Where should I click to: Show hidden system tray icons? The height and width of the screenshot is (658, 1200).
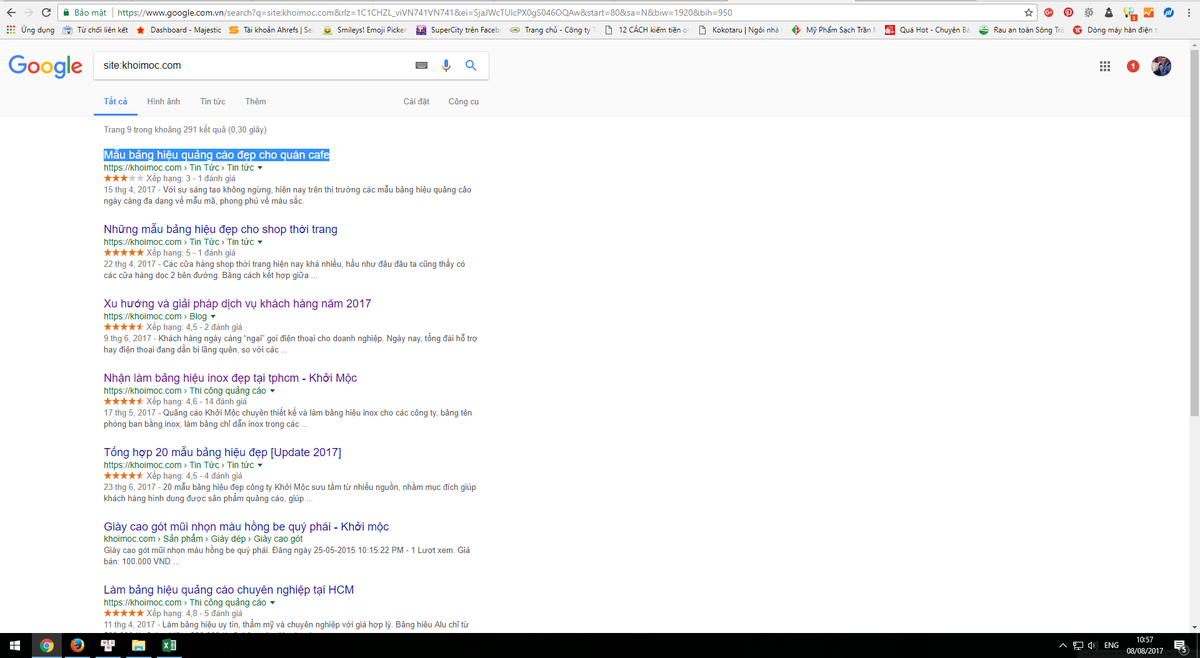1061,646
